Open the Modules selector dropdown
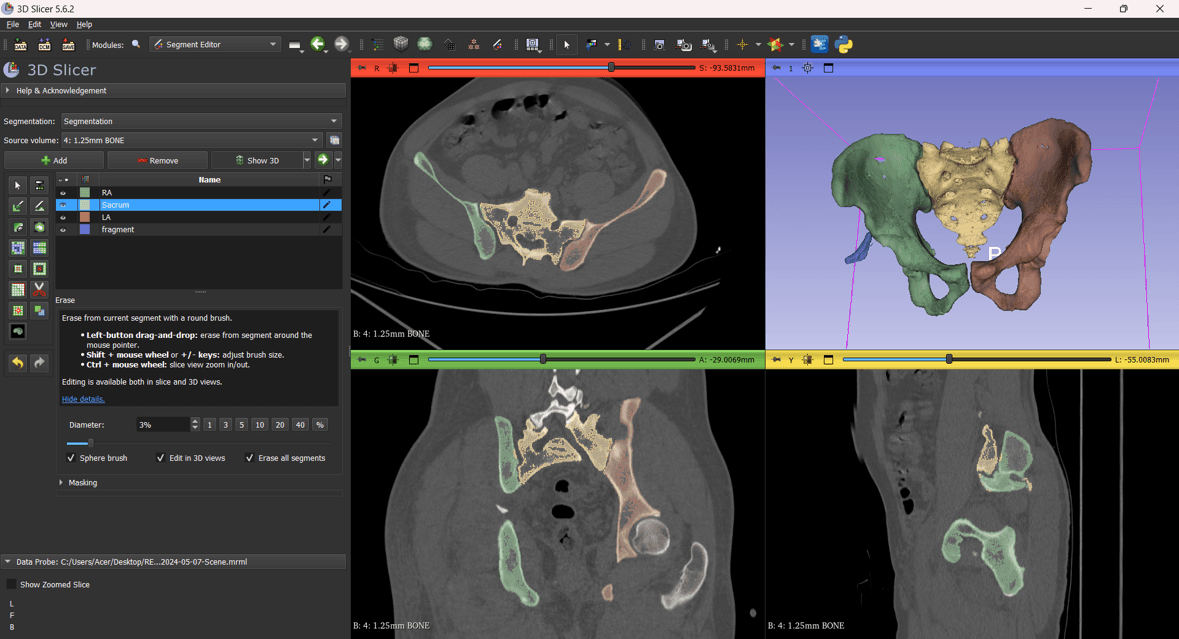Image resolution: width=1179 pixels, height=639 pixels. pyautogui.click(x=214, y=44)
